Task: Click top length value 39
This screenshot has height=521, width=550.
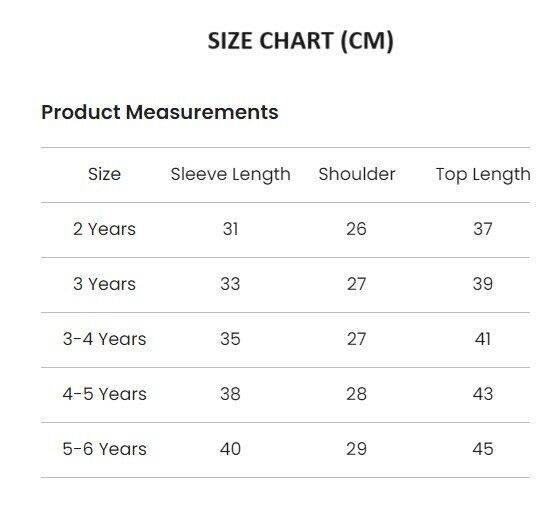Action: (483, 284)
